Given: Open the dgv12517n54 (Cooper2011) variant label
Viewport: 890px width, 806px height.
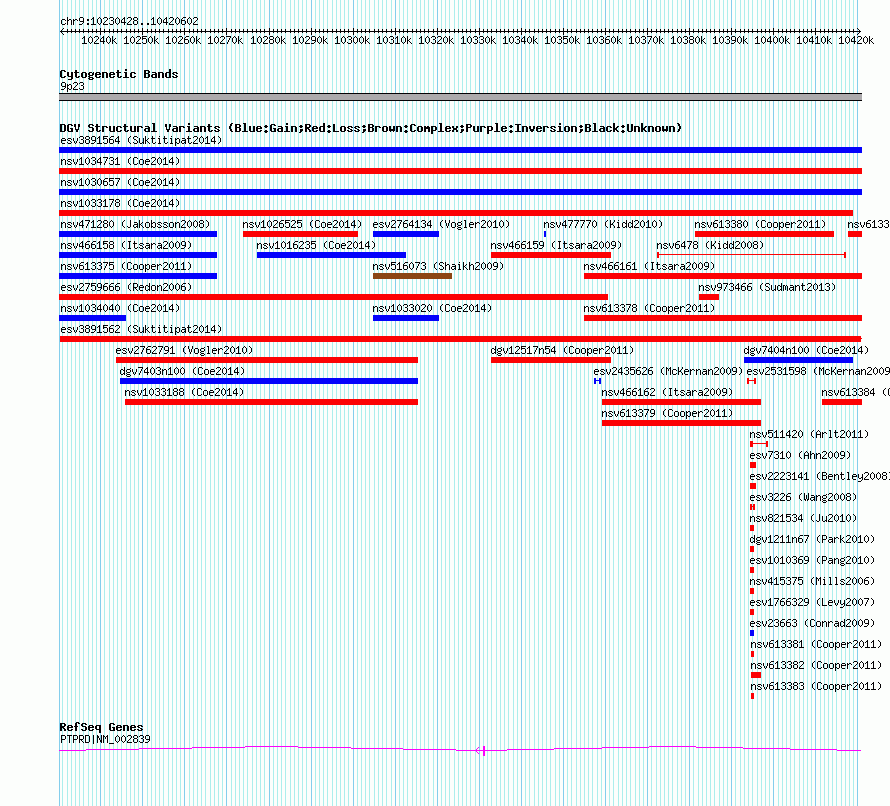Looking at the screenshot, I should pos(562,350).
